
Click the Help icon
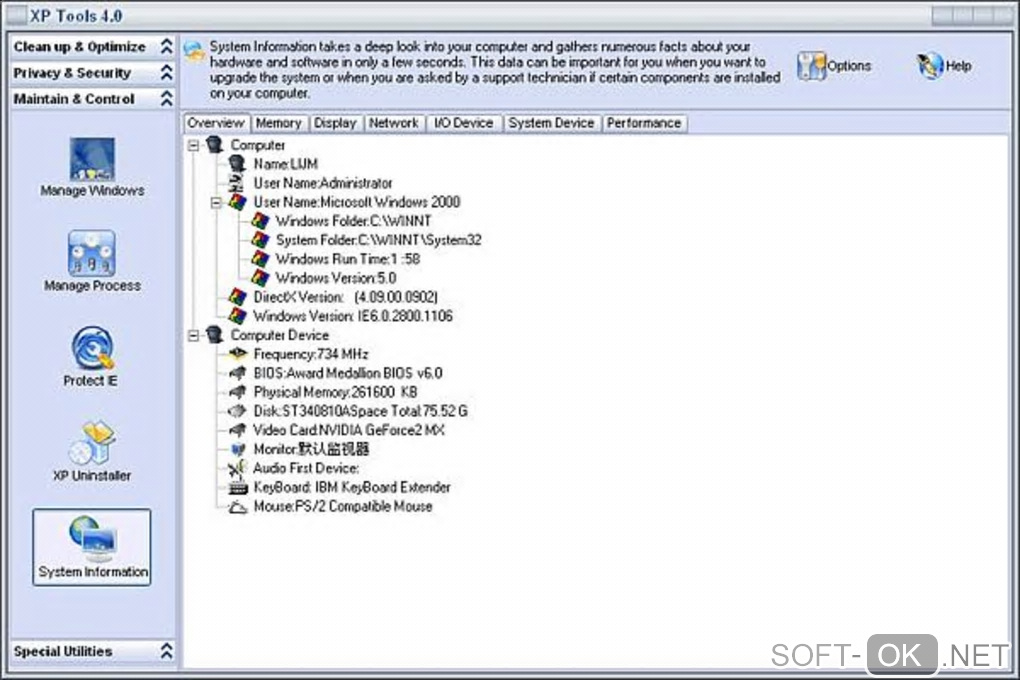(x=930, y=66)
